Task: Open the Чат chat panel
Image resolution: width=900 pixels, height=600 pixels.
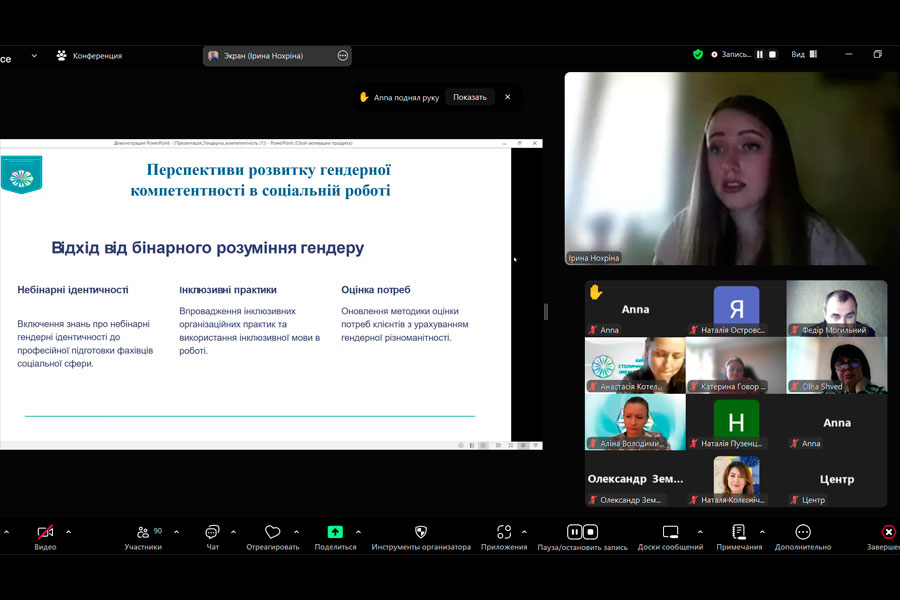Action: coord(212,532)
